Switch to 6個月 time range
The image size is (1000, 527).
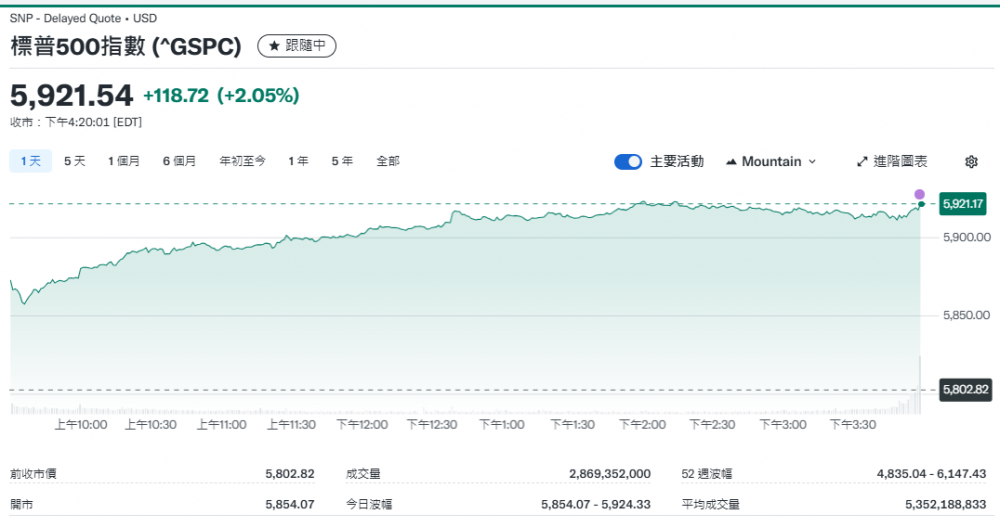(179, 161)
